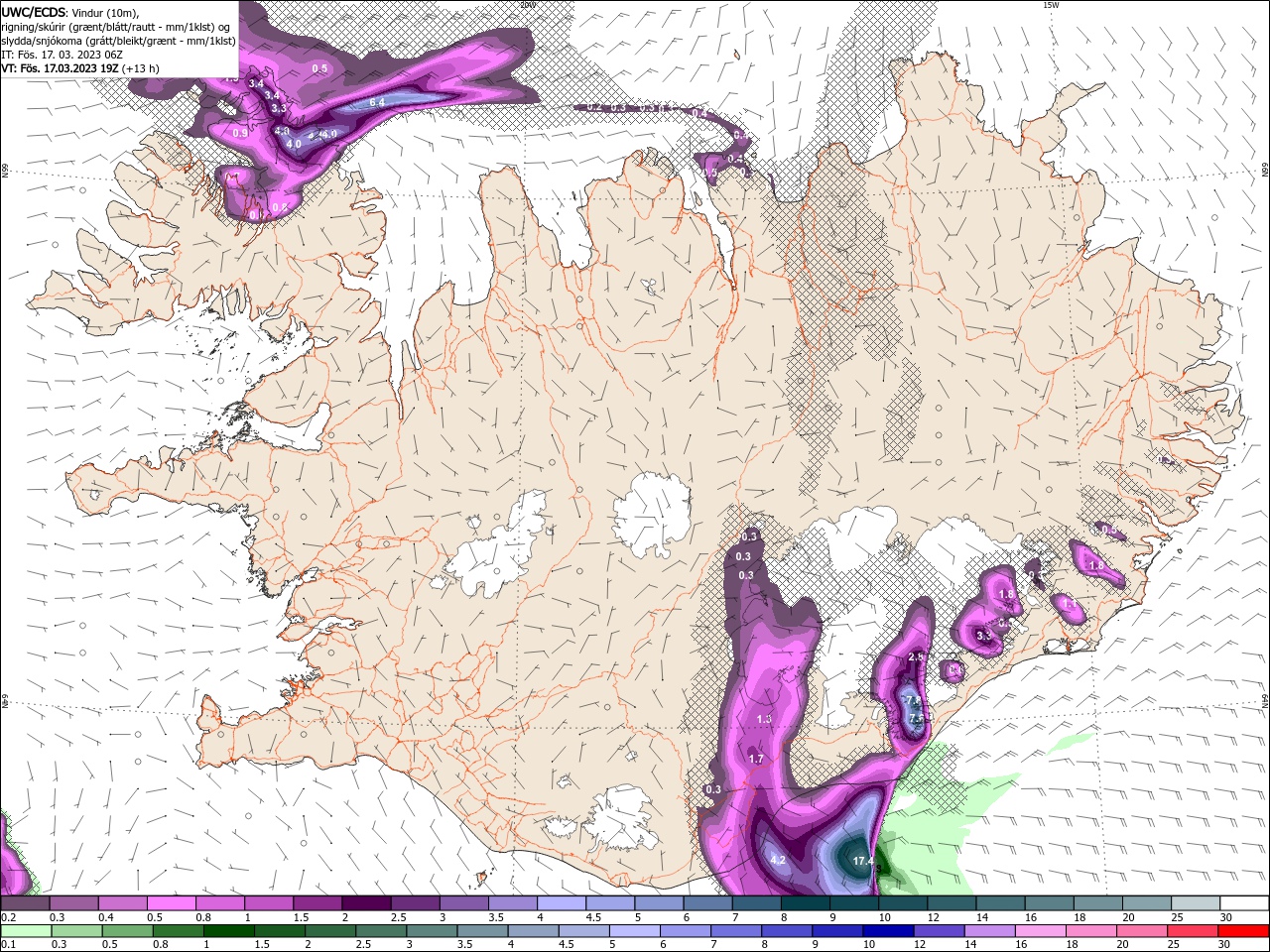Click the 'slydda/snjókoma' legend description line
Image resolution: width=1270 pixels, height=952 pixels.
point(119,41)
